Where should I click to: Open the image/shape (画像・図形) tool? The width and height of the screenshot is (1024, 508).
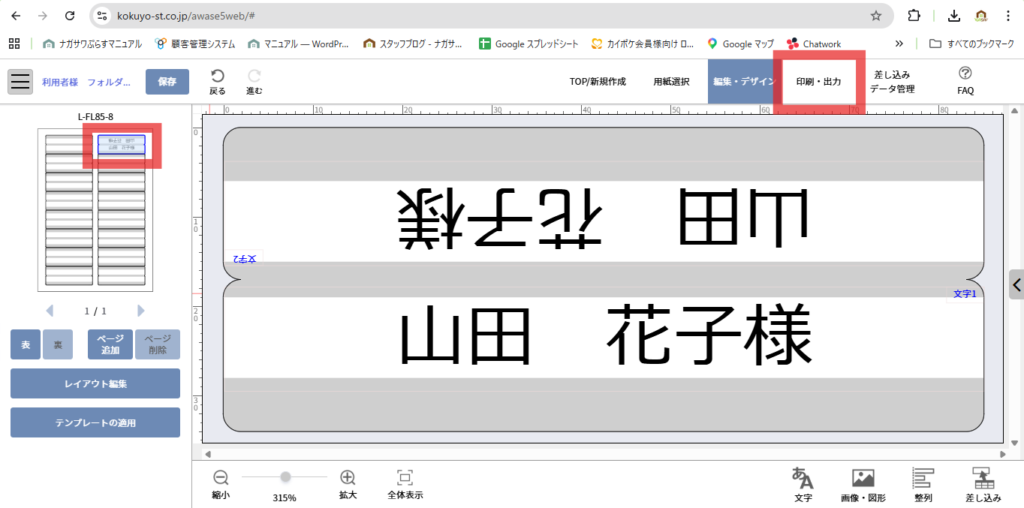(863, 478)
